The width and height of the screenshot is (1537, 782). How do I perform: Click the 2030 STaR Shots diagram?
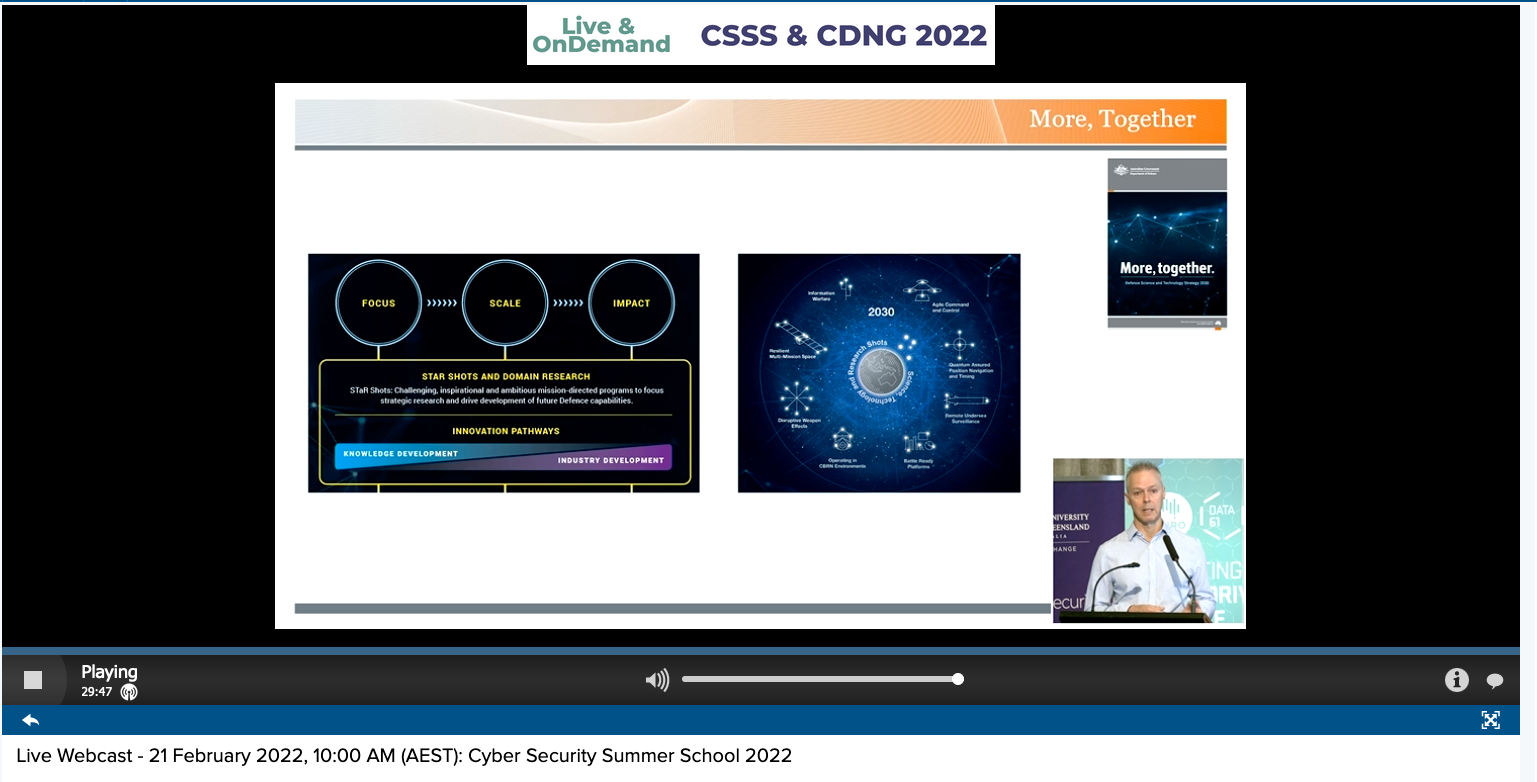coord(878,373)
